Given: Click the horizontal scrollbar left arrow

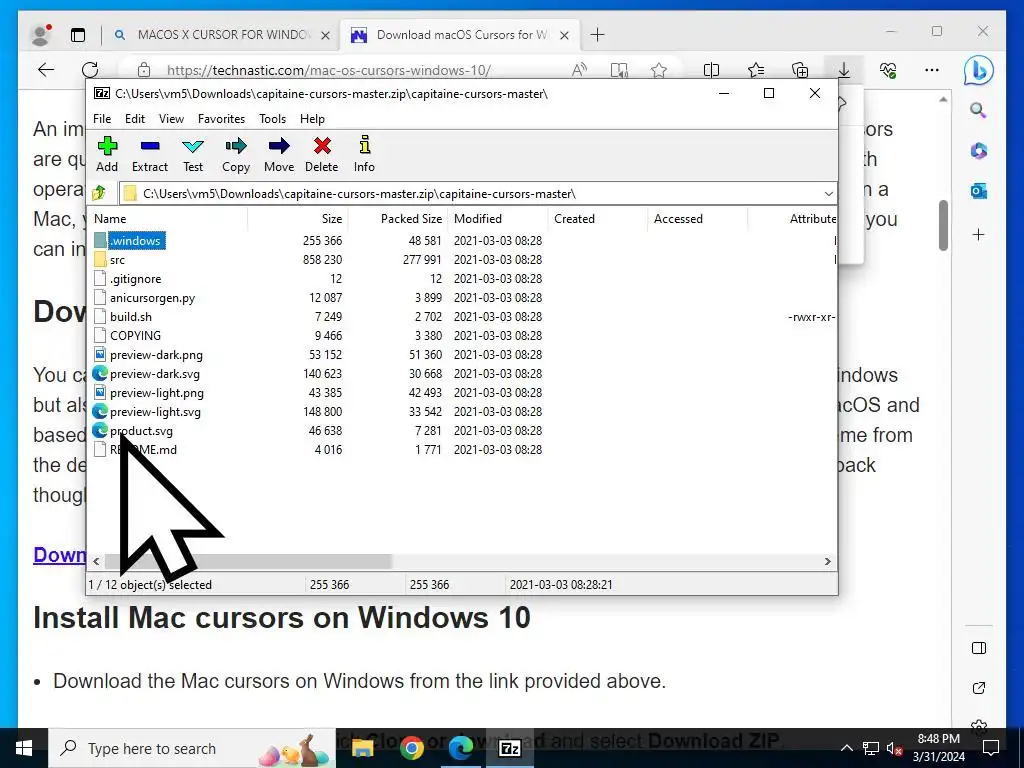Looking at the screenshot, I should [97, 561].
